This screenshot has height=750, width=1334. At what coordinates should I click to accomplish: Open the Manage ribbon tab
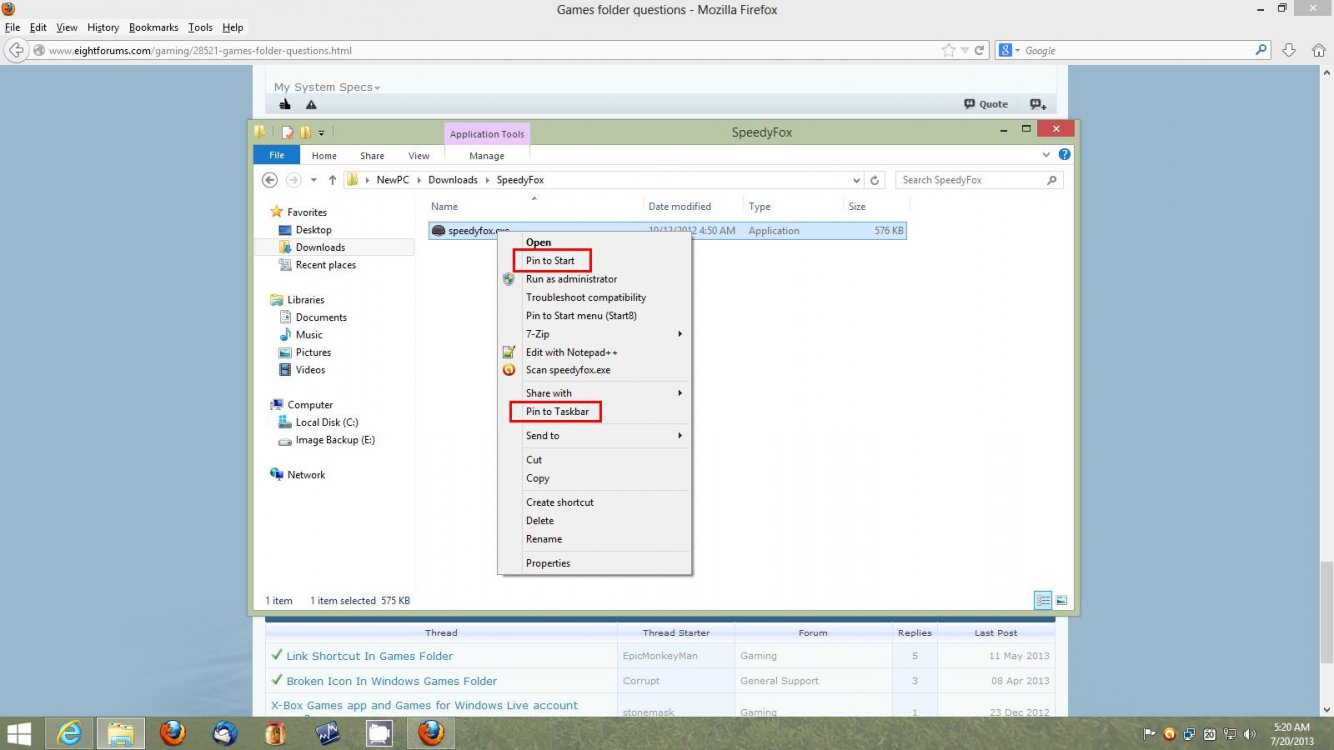coord(487,155)
